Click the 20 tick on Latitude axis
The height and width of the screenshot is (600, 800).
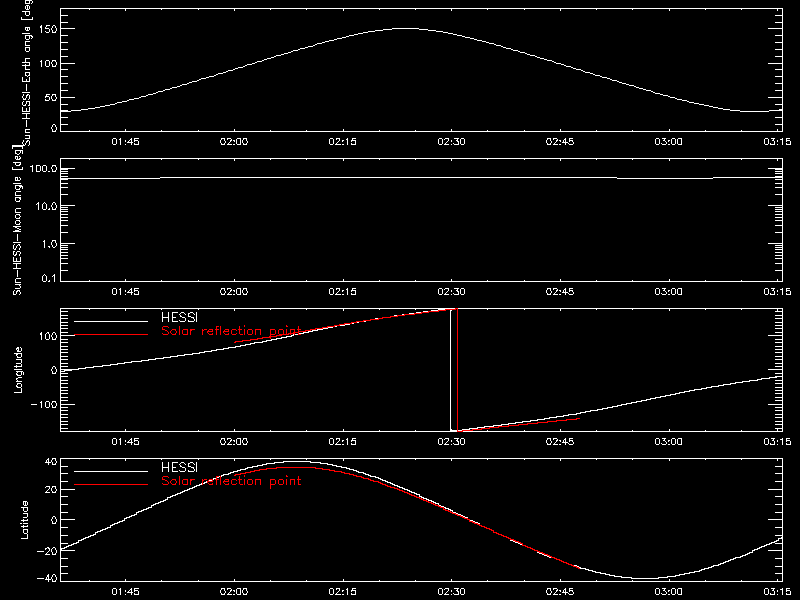(x=51, y=490)
